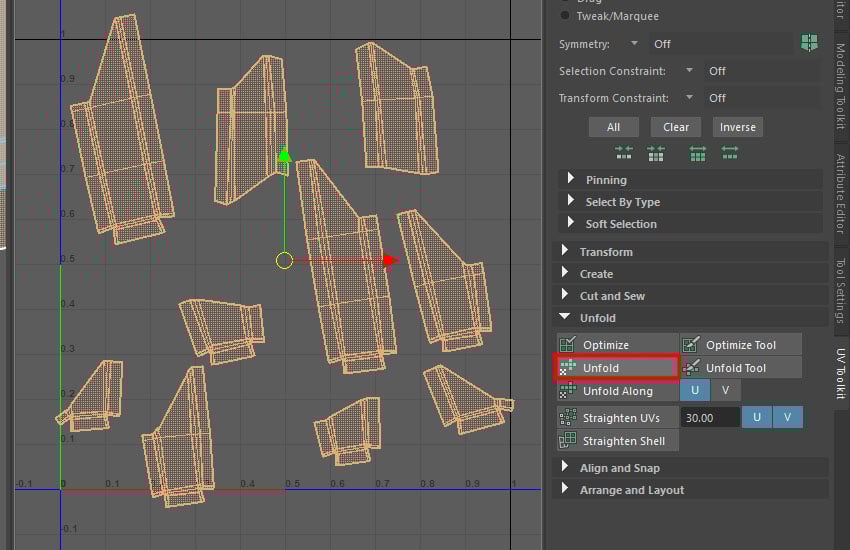The image size is (850, 550).
Task: Expand the Pinning section
Action: [x=571, y=180]
